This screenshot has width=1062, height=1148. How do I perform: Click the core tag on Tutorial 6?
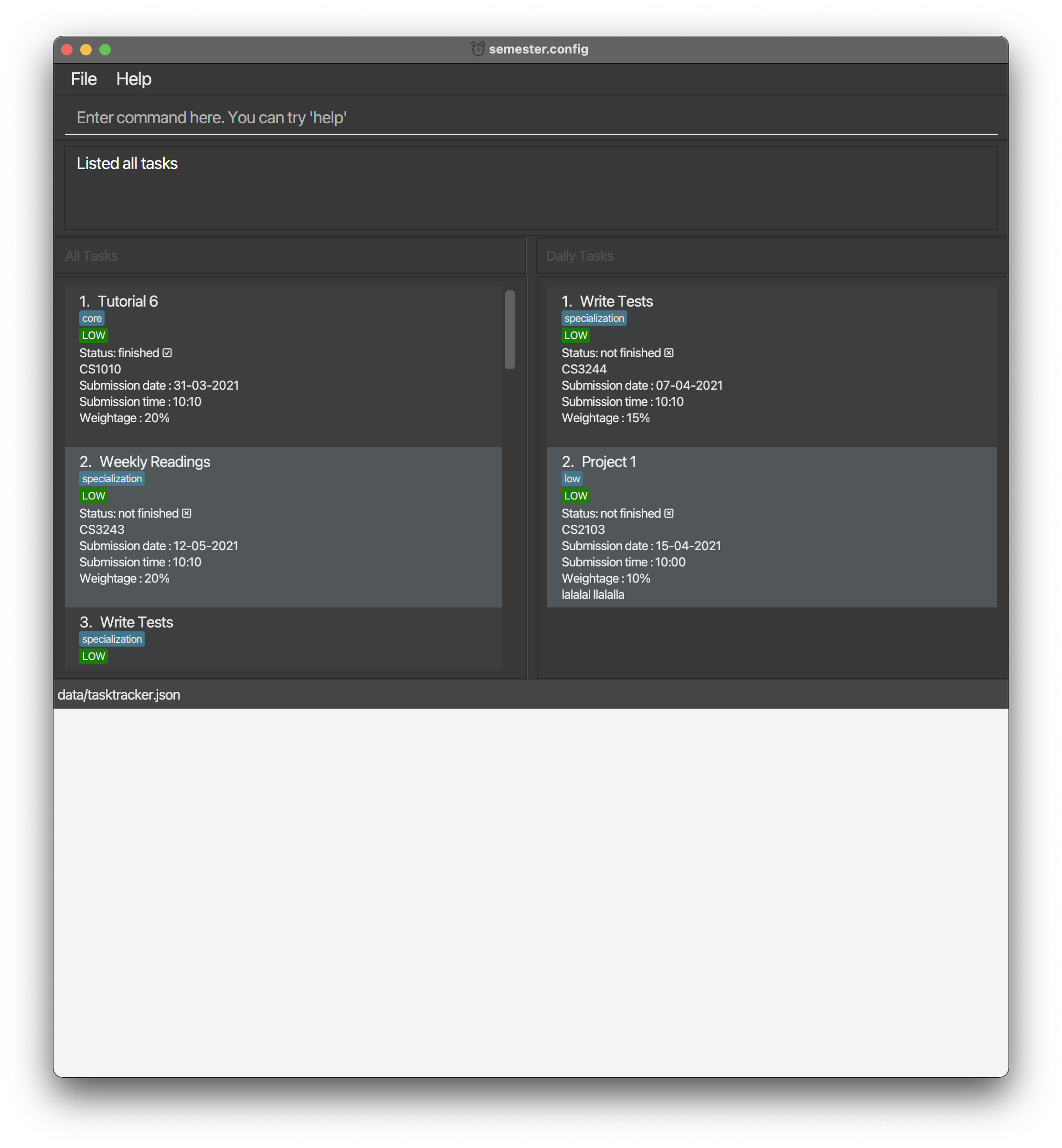(92, 319)
